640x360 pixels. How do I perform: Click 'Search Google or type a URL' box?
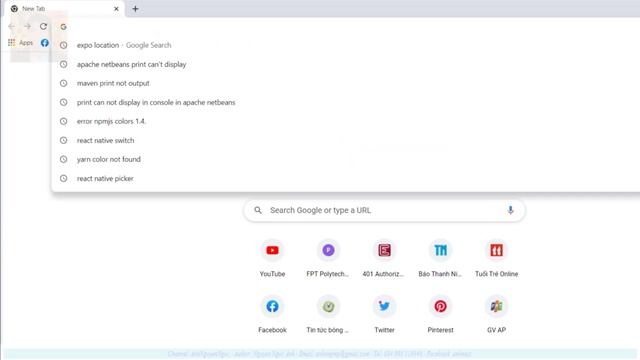pos(384,210)
